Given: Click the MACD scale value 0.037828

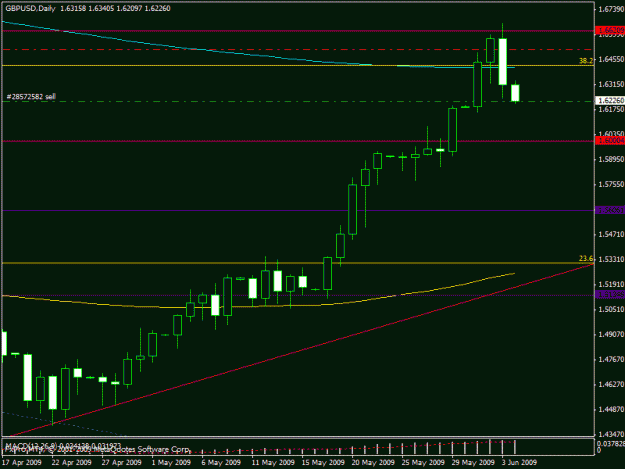Looking at the screenshot, I should point(611,443).
